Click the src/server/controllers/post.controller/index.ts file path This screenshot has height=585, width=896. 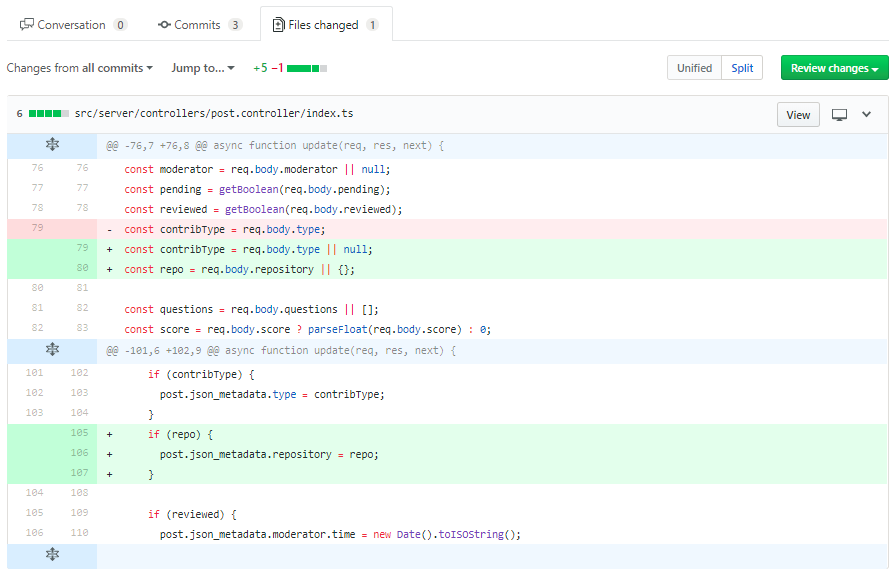[x=214, y=113]
